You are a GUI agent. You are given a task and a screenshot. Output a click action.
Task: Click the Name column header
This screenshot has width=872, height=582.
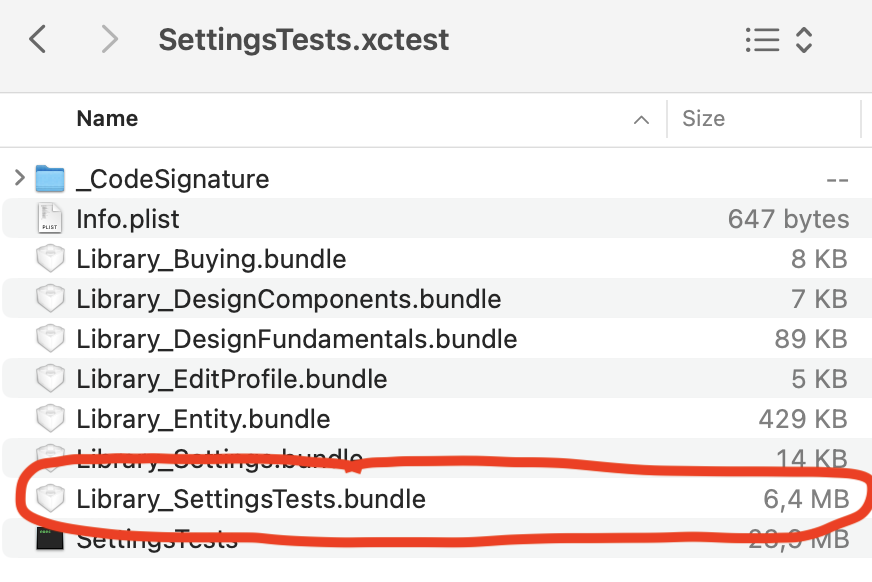(x=107, y=118)
